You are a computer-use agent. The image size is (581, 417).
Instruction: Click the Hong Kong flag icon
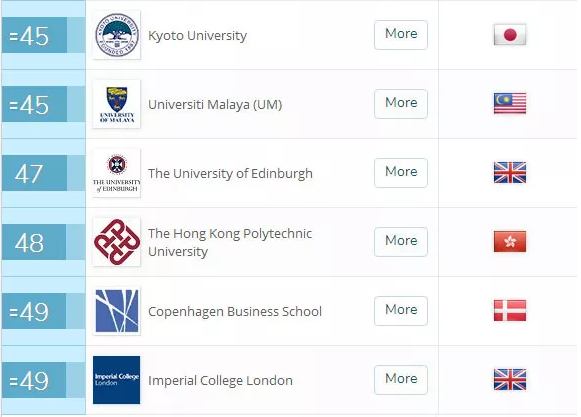pyautogui.click(x=510, y=241)
